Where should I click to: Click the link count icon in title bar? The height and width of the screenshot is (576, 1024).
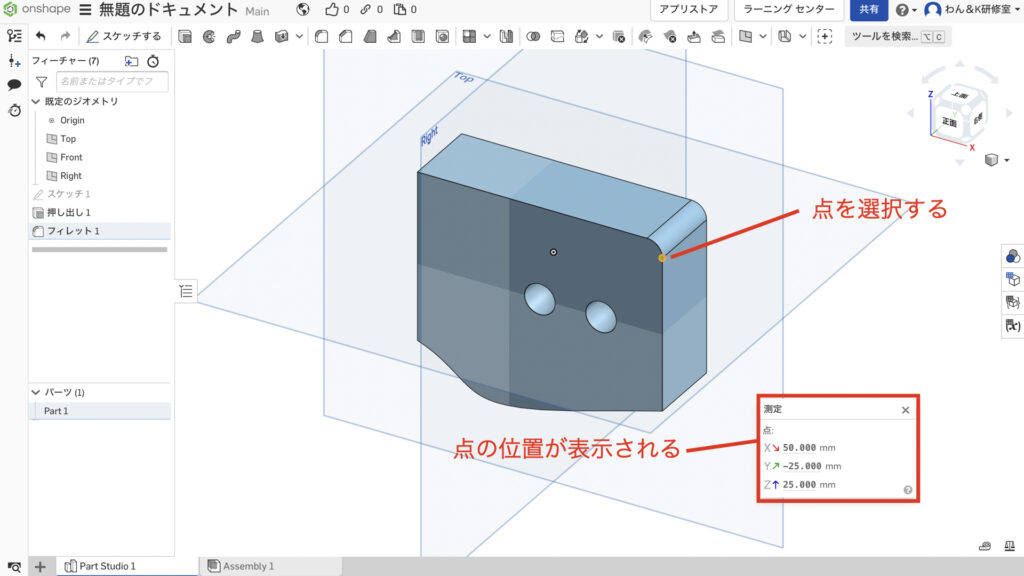[x=366, y=10]
